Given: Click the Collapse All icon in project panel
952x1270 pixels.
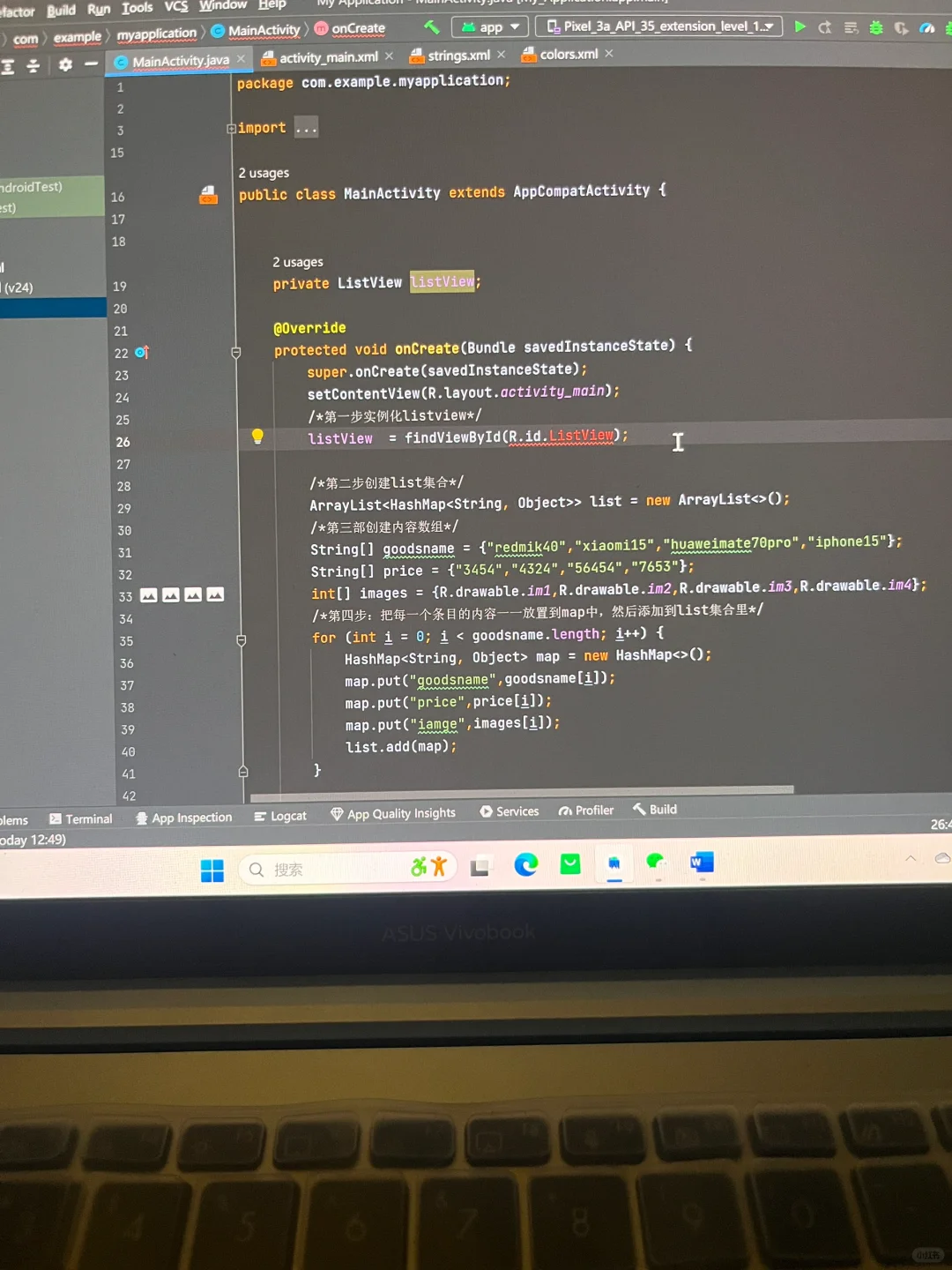Looking at the screenshot, I should click(x=33, y=66).
